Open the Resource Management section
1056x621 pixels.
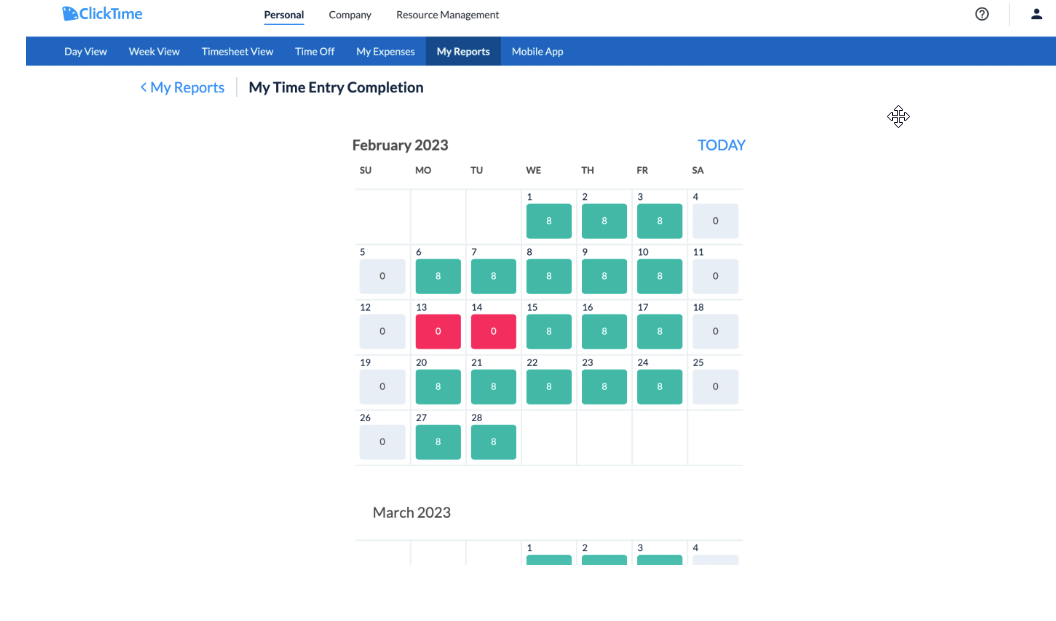coord(447,15)
